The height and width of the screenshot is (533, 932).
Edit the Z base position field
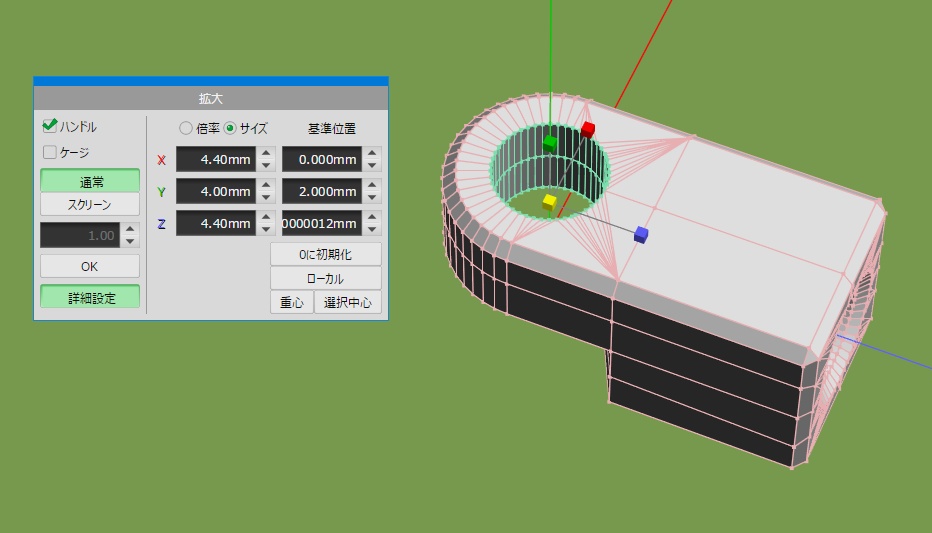[322, 223]
